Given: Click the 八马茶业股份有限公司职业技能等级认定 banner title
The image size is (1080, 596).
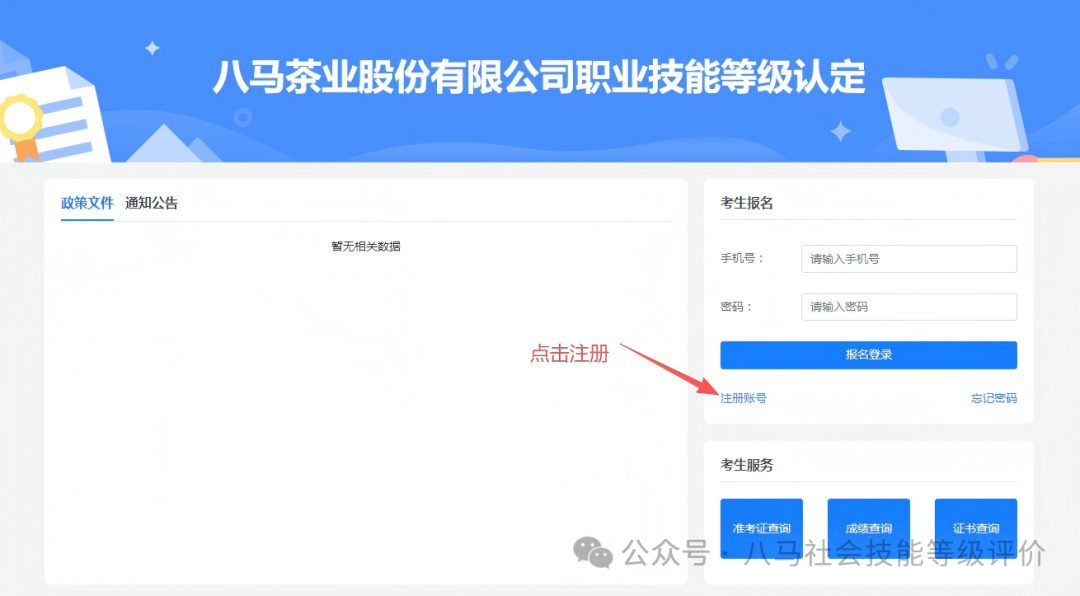Looking at the screenshot, I should (539, 76).
